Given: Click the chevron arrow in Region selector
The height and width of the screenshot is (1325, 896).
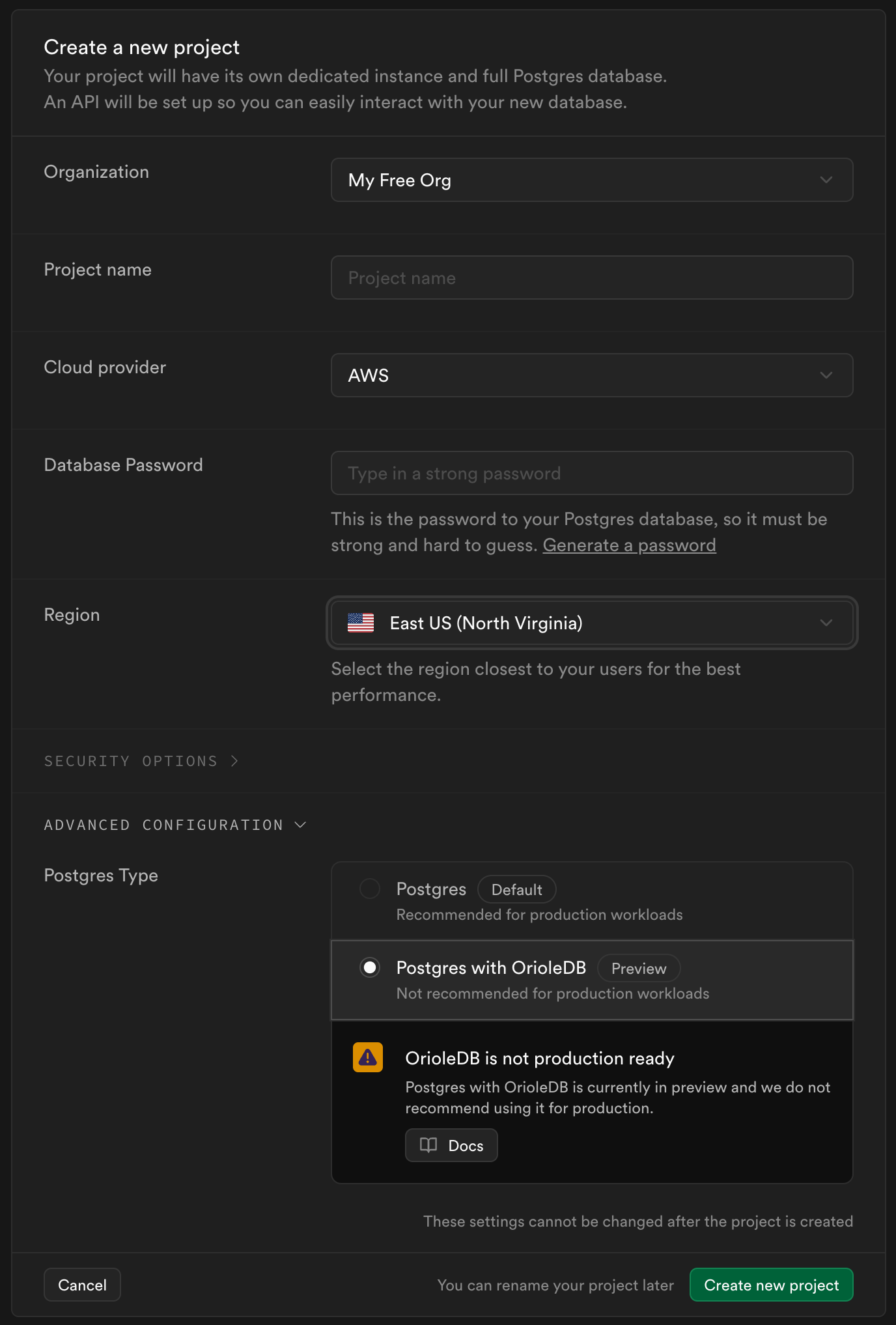Looking at the screenshot, I should [826, 623].
